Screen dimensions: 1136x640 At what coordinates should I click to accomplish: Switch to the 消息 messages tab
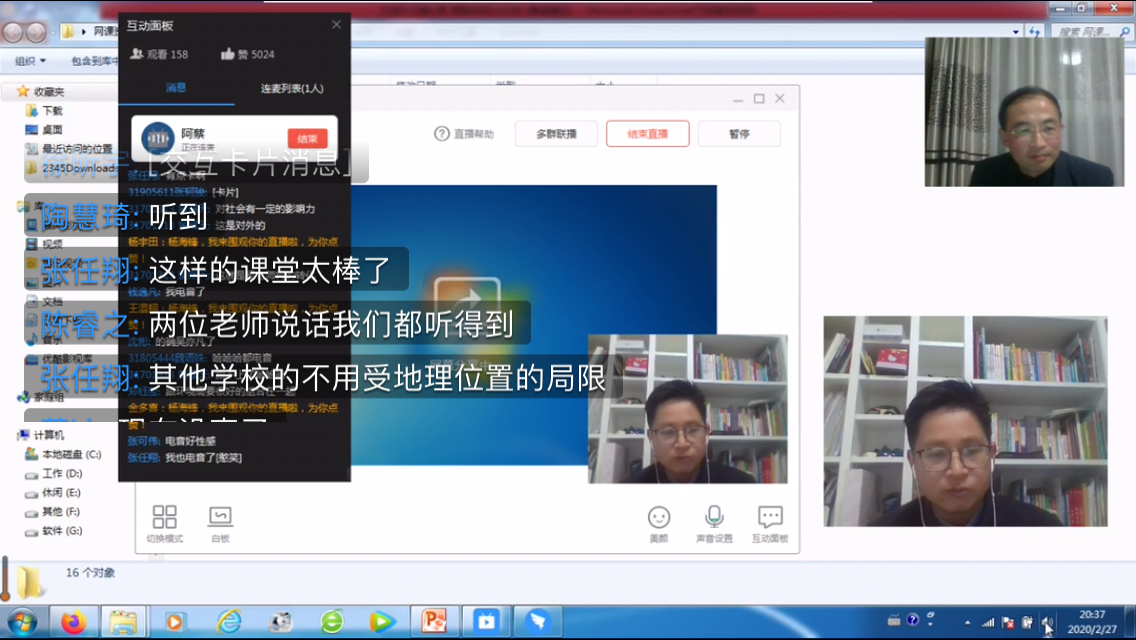(176, 88)
